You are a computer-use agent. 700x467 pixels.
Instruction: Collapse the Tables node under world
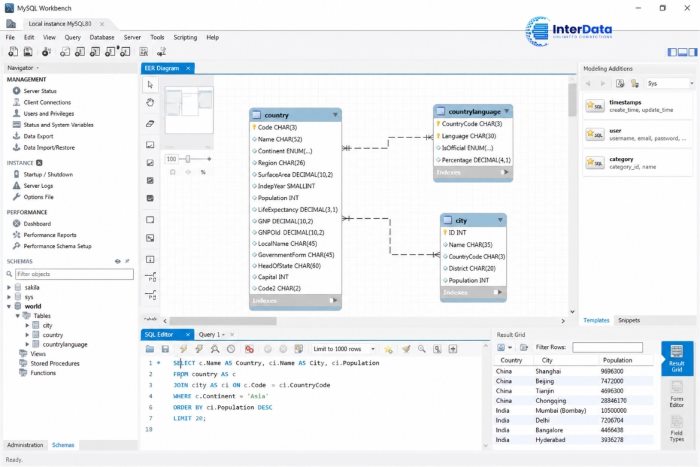[18, 316]
